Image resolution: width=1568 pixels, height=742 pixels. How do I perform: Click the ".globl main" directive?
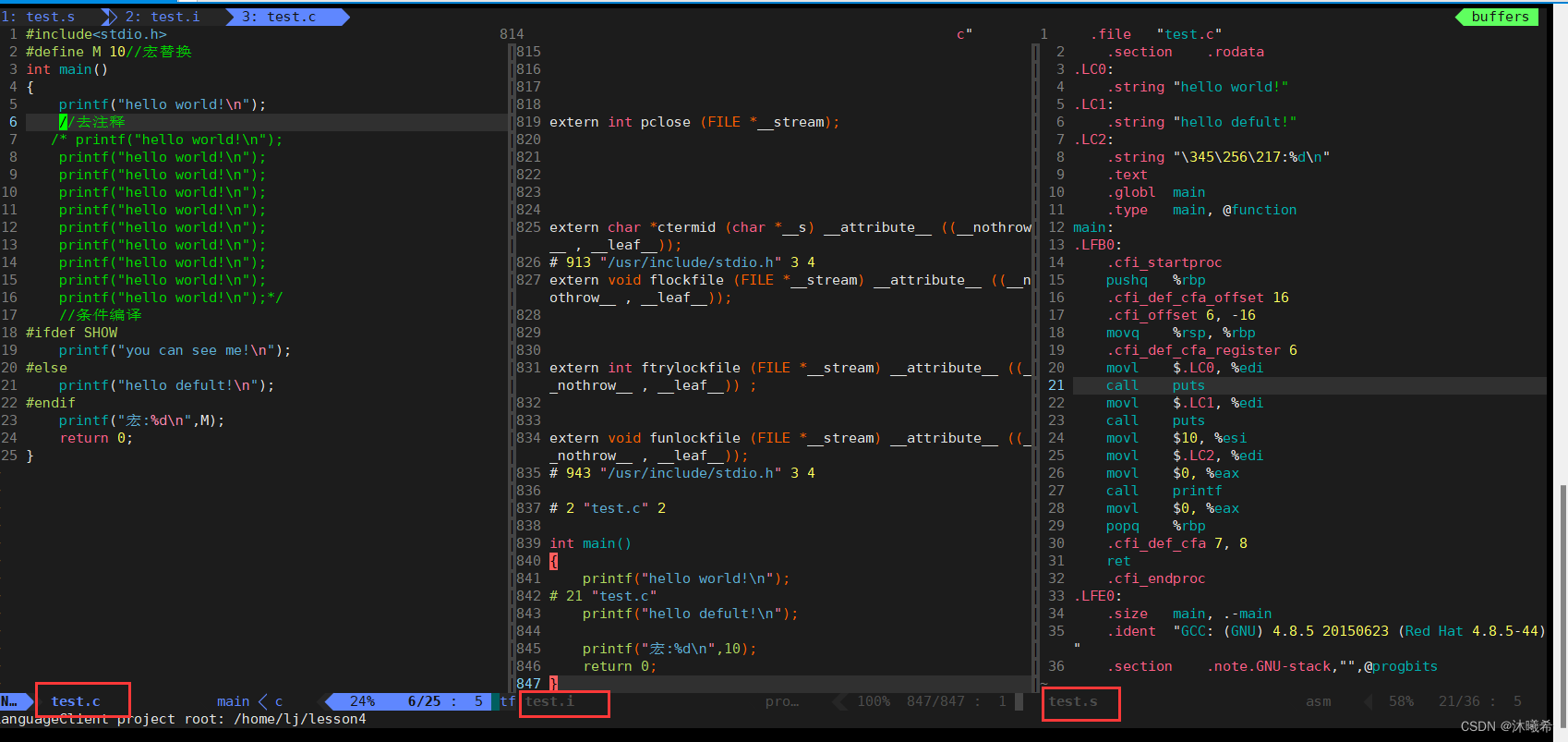[x=1156, y=192]
